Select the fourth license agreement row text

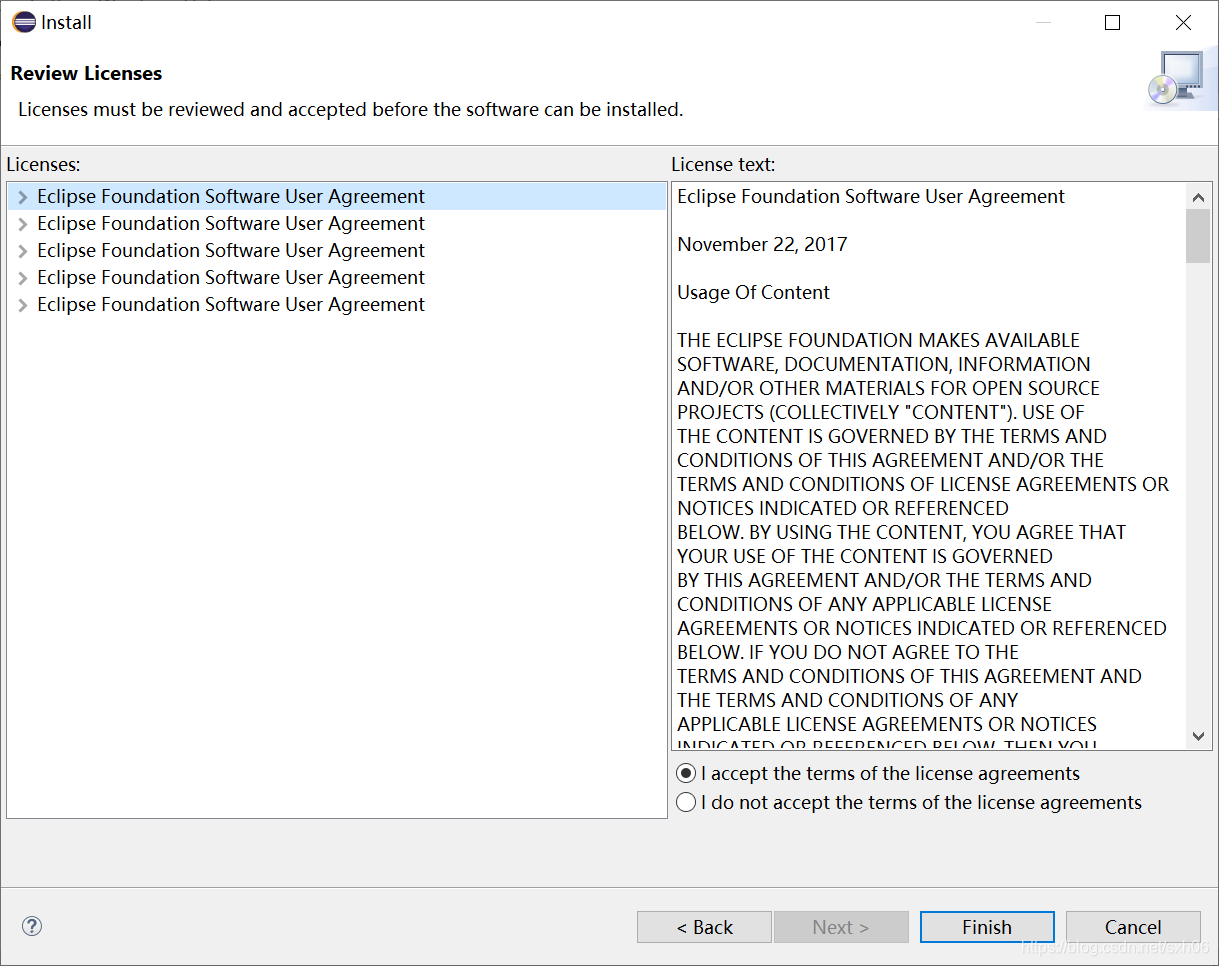point(231,278)
